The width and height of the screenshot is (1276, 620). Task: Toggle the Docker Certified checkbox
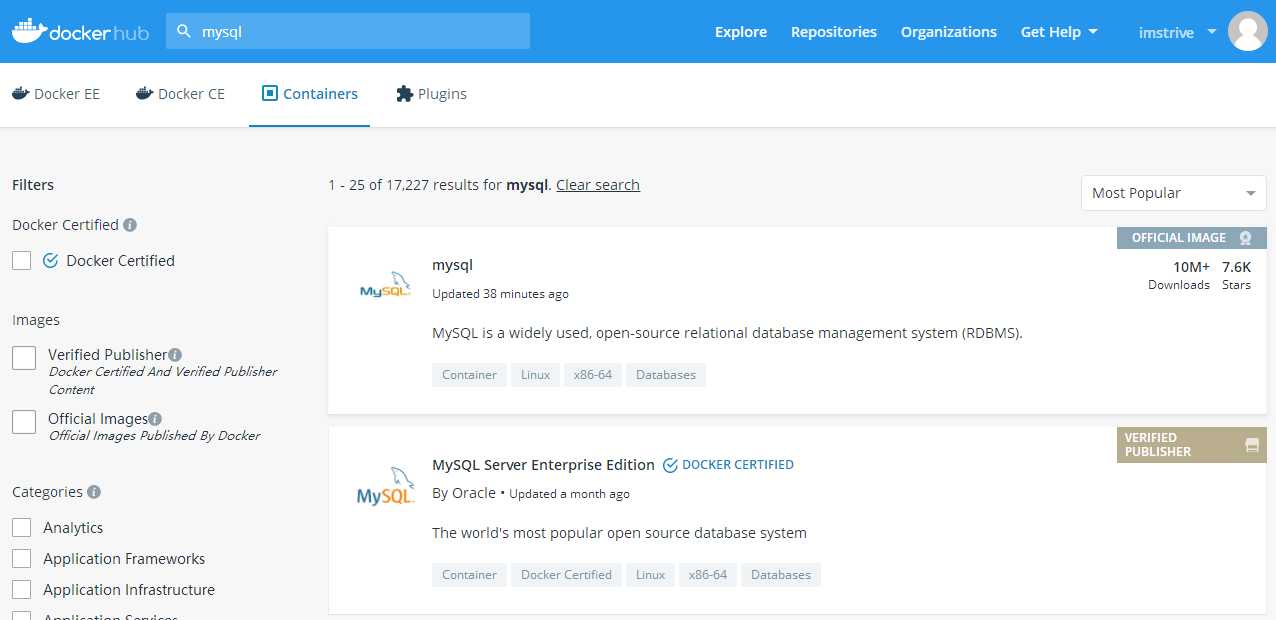pyautogui.click(x=22, y=260)
